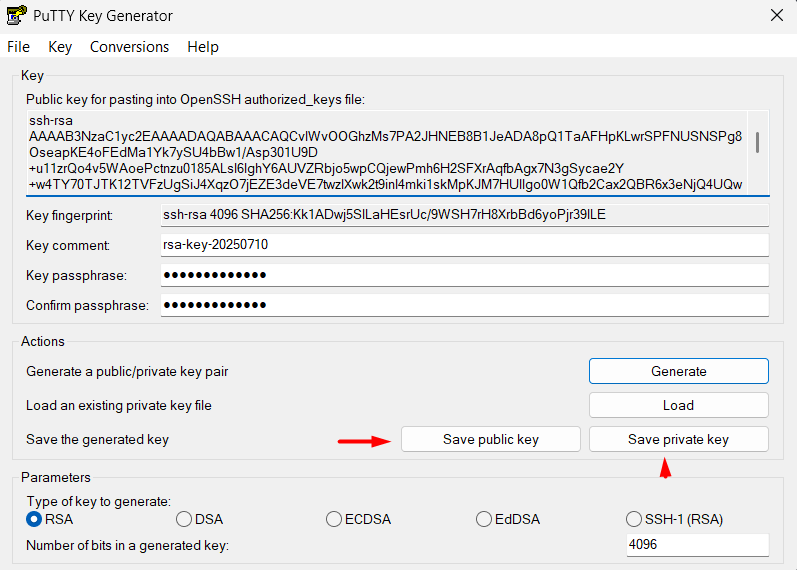
Task: Click Save private key button
Action: tap(679, 439)
